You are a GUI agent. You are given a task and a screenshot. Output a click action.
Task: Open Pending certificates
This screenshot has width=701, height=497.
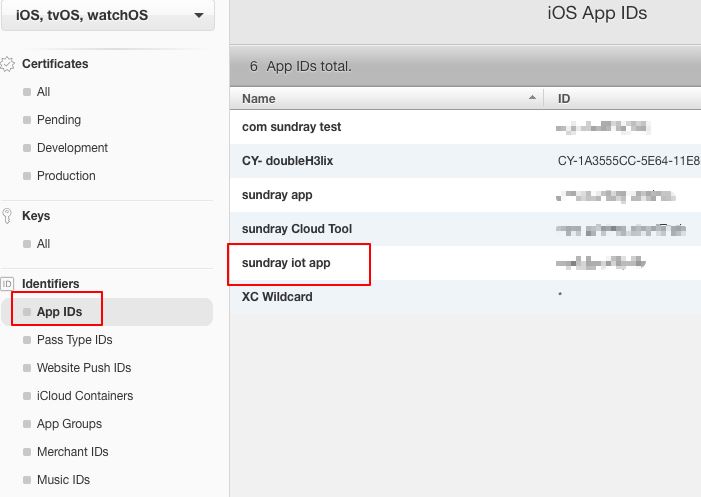(x=58, y=120)
